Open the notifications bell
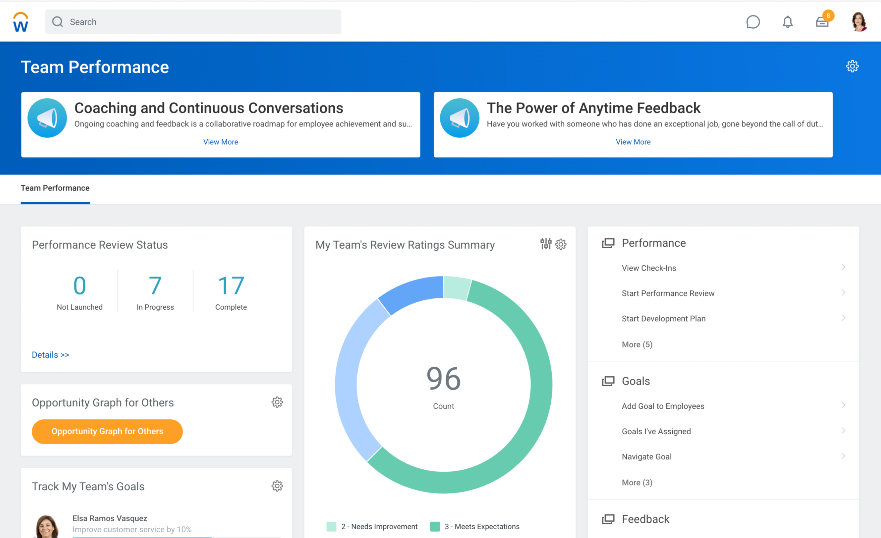This screenshot has width=881, height=538. click(787, 22)
